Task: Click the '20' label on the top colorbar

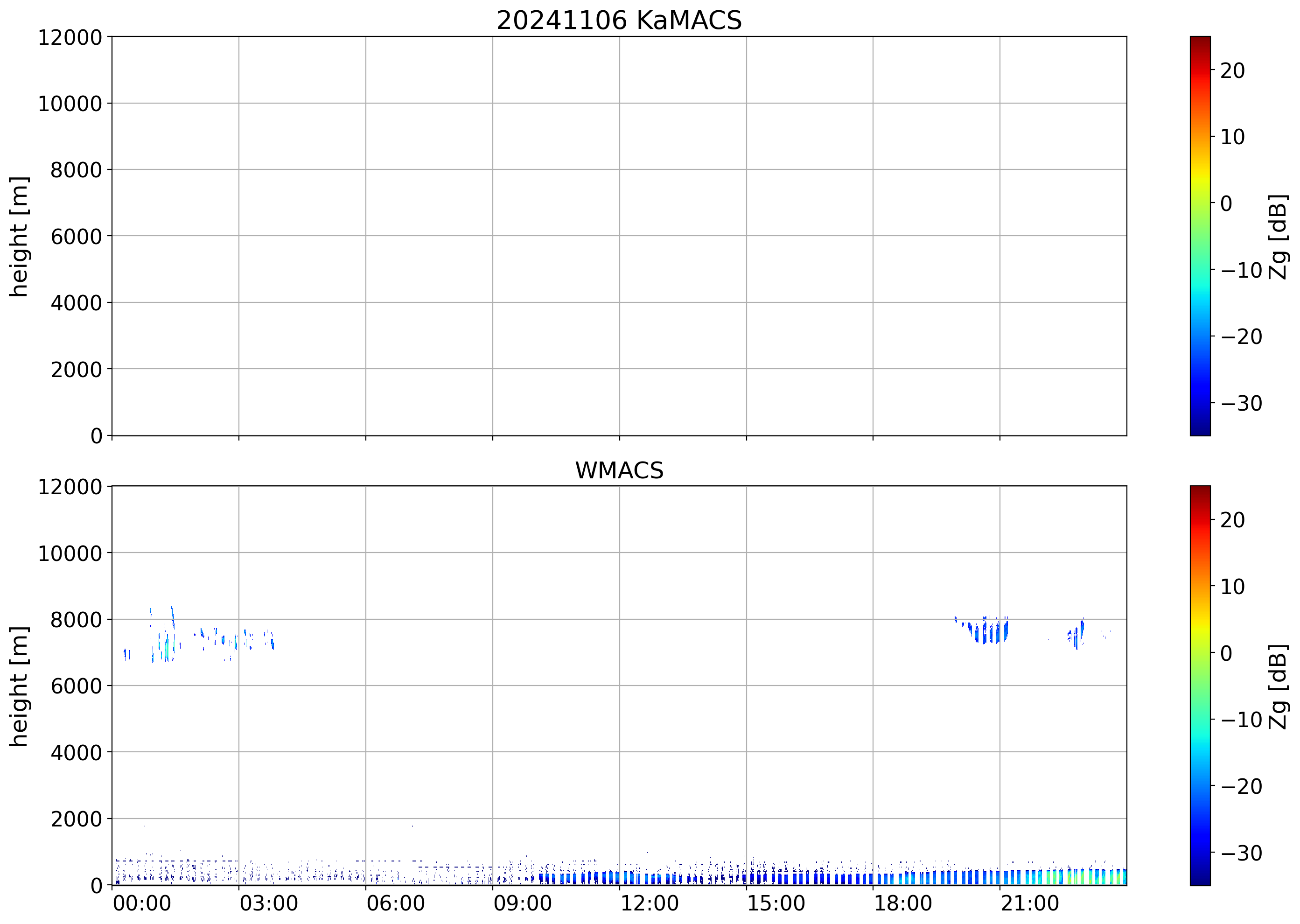Action: coord(1232,70)
